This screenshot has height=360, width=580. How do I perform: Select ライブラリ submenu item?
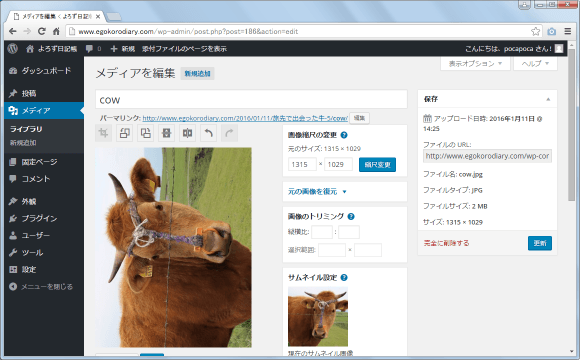[26, 129]
